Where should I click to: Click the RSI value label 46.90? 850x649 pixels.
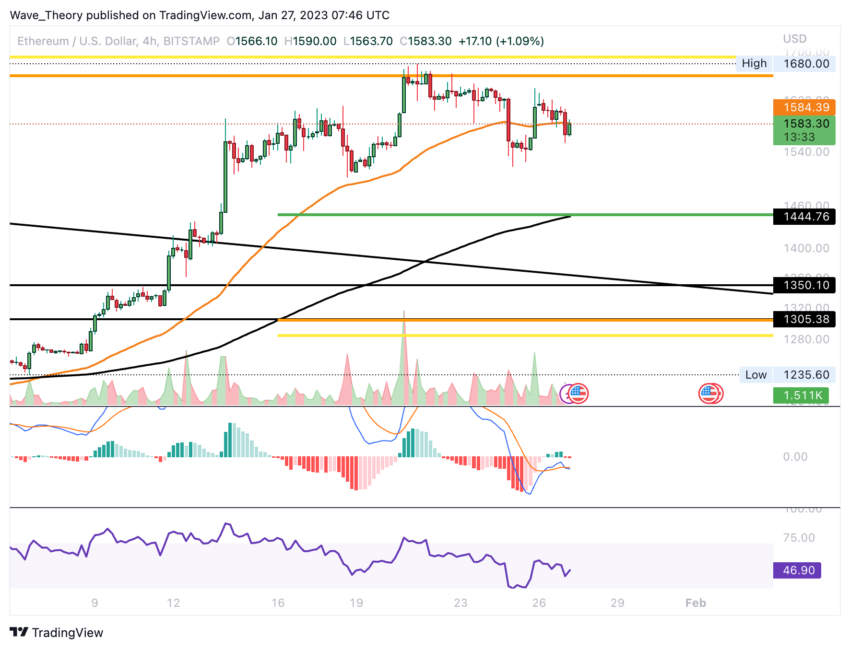pos(797,570)
